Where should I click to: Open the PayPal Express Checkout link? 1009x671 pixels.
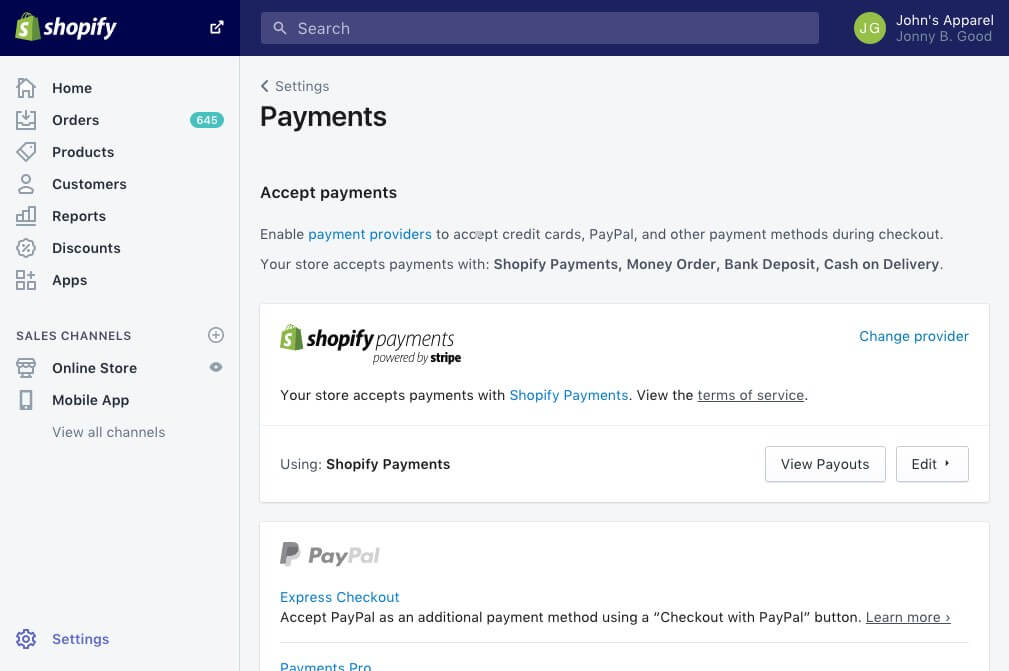(x=339, y=597)
